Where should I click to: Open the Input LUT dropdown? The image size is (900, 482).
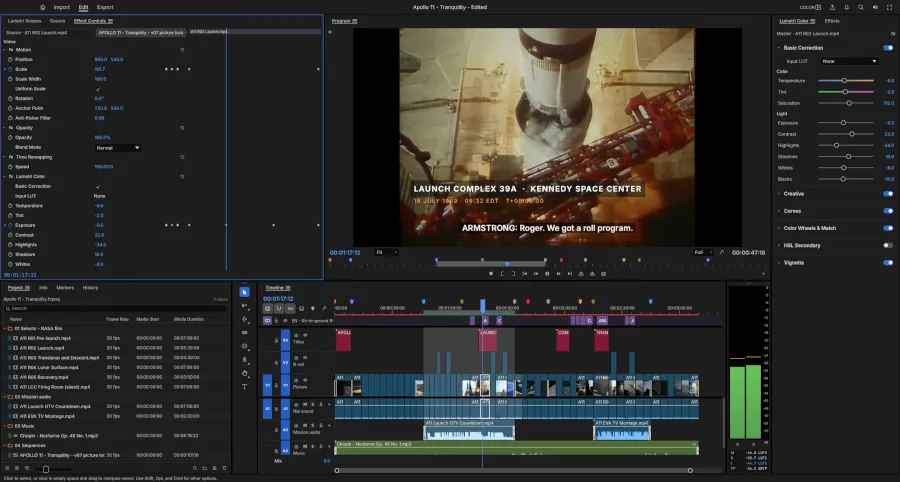tap(849, 61)
